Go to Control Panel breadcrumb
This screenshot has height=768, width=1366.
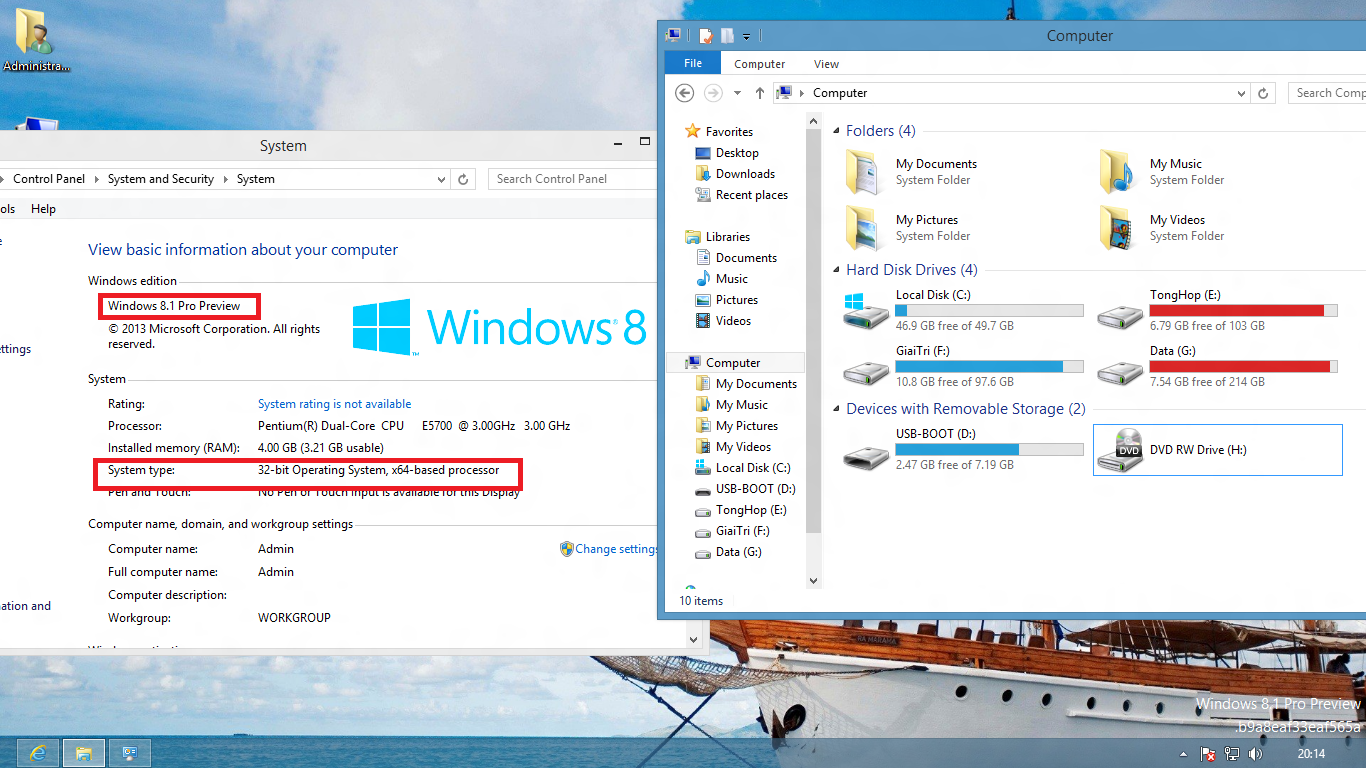click(x=49, y=179)
